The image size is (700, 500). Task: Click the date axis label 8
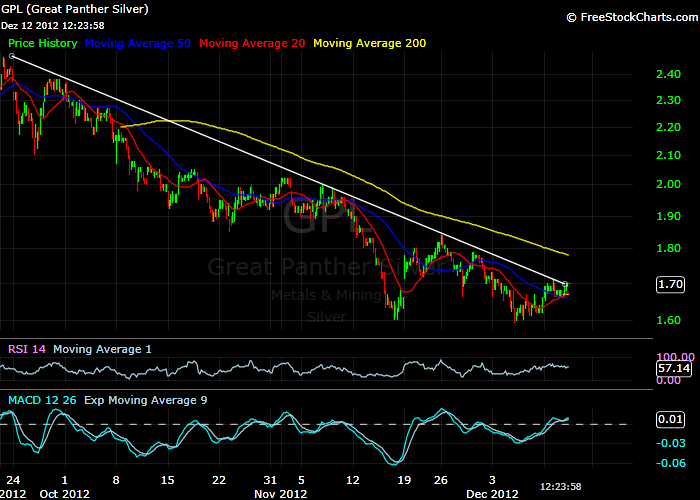coord(116,480)
